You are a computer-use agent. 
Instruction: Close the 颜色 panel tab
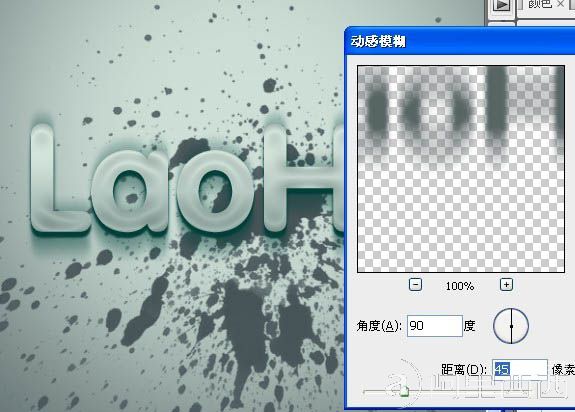(x=560, y=4)
